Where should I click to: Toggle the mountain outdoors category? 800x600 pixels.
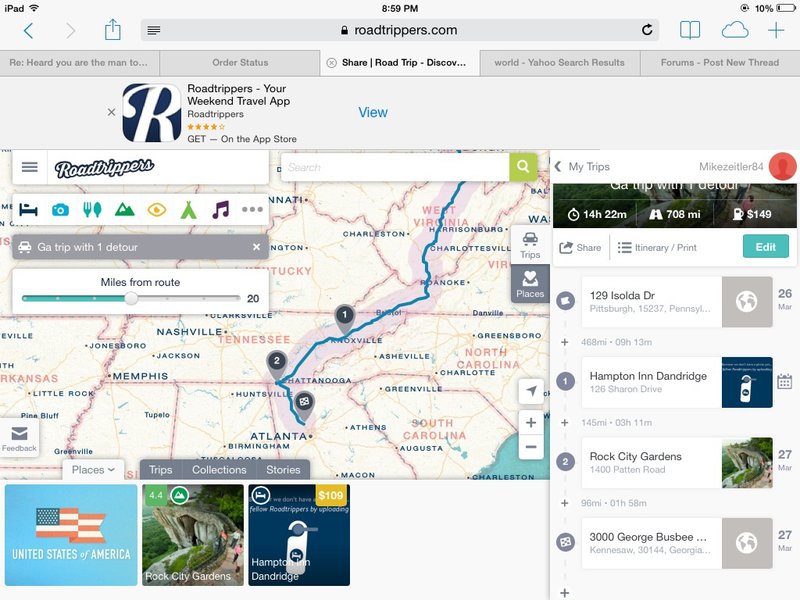[x=124, y=209]
